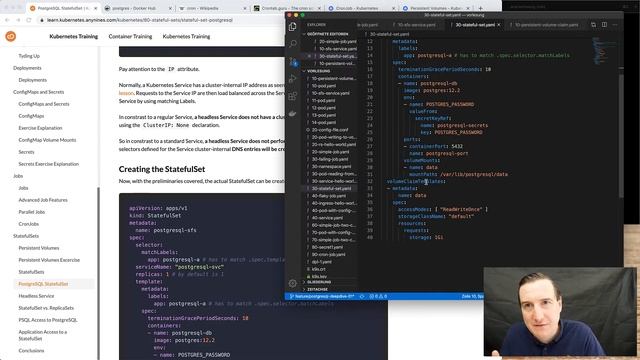Click the lesson sidebar scrollbar in browser
Viewport: 640px width, 360px height.
point(98,273)
